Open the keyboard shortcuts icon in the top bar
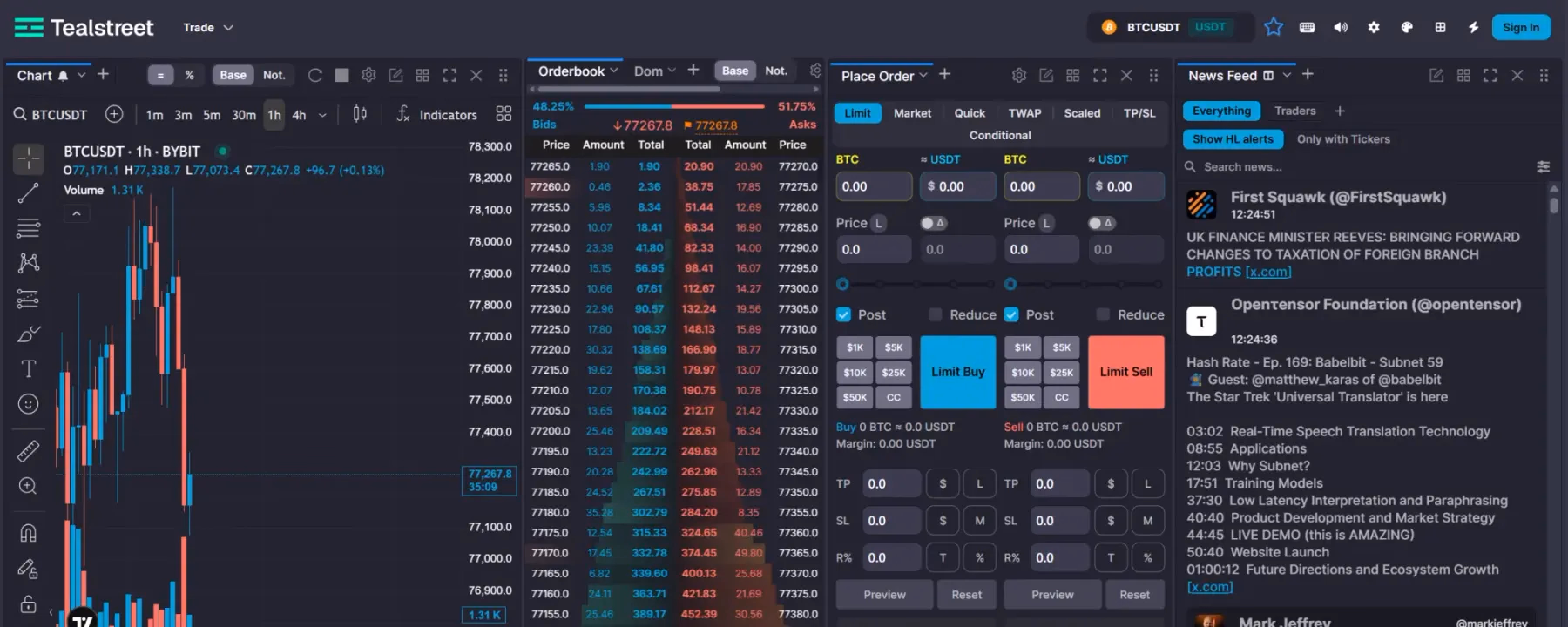This screenshot has width=1568, height=627. [x=1307, y=27]
